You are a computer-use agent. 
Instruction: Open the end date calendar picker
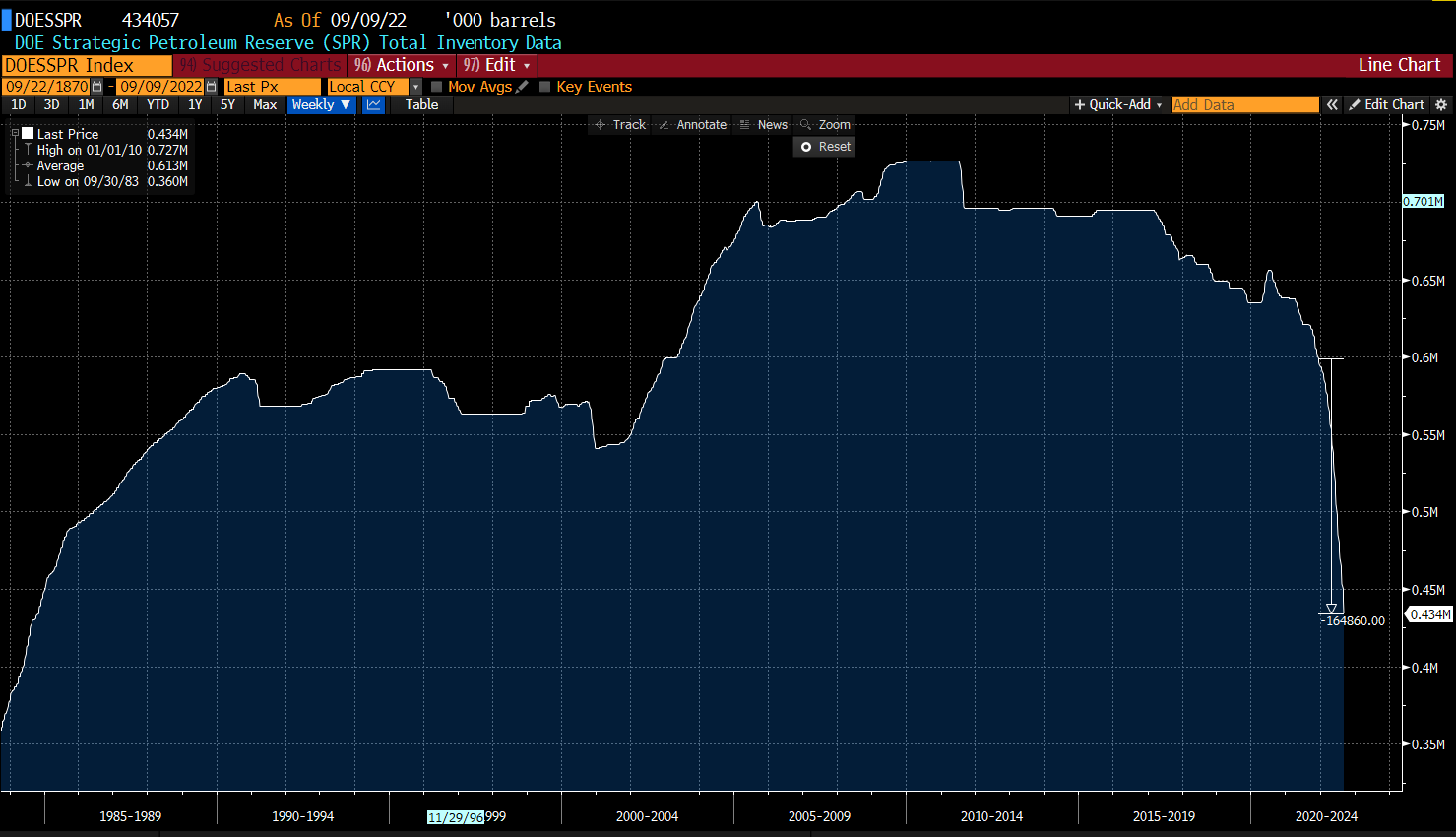pos(211,87)
